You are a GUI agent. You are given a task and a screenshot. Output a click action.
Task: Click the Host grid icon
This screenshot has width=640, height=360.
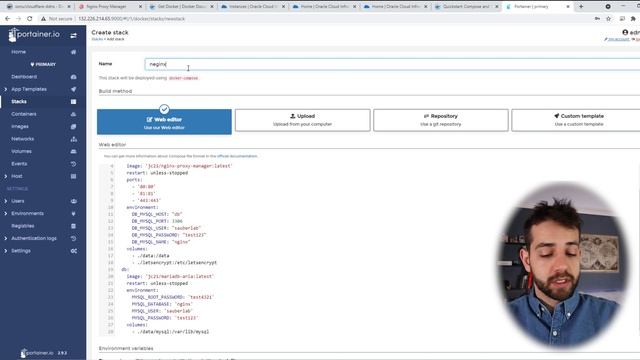(73, 176)
